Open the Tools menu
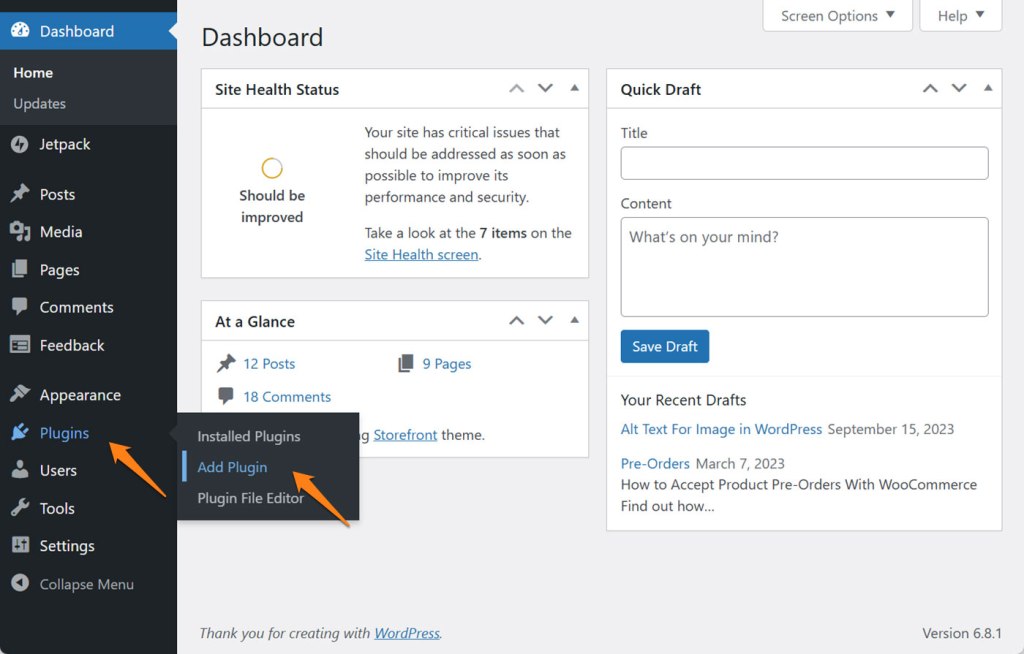This screenshot has height=654, width=1024. [57, 508]
